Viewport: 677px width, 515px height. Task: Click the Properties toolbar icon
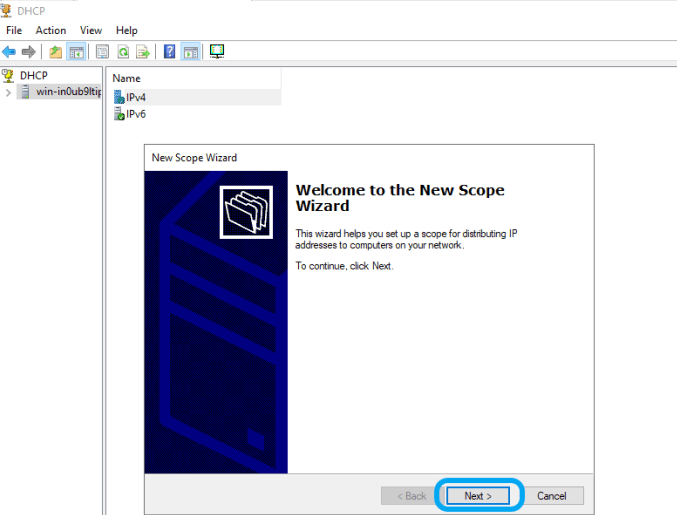click(103, 52)
